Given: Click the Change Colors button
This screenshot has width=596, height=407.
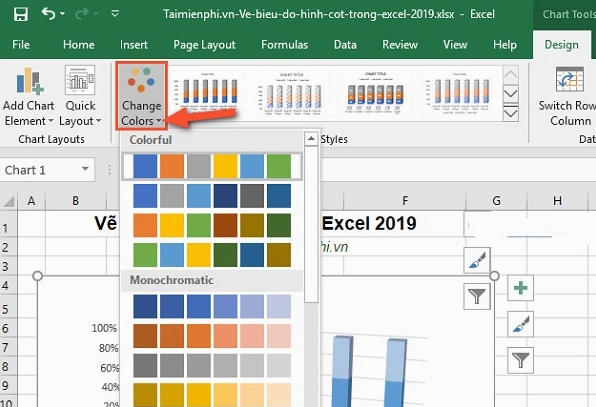Looking at the screenshot, I should click(141, 96).
